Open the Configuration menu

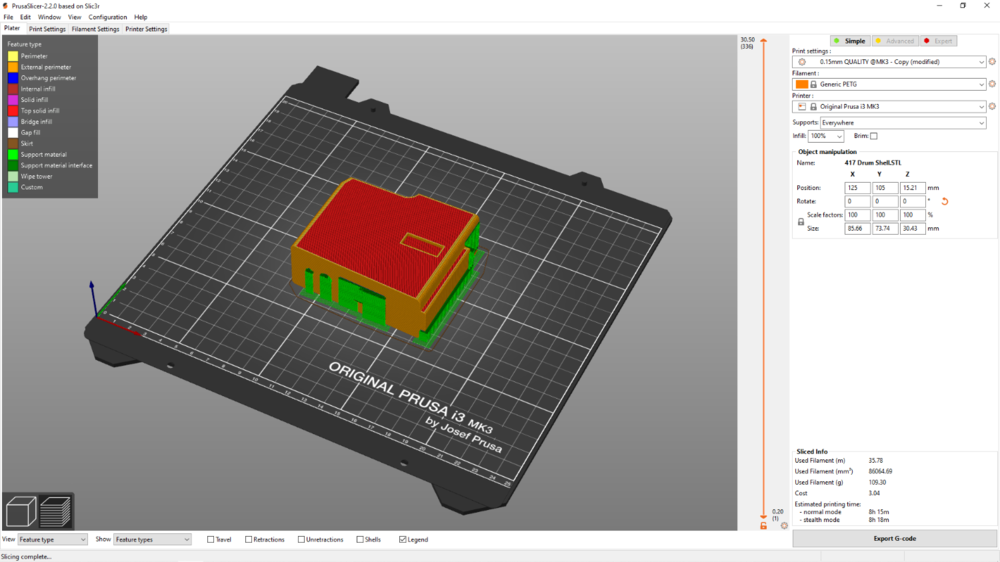[x=107, y=17]
